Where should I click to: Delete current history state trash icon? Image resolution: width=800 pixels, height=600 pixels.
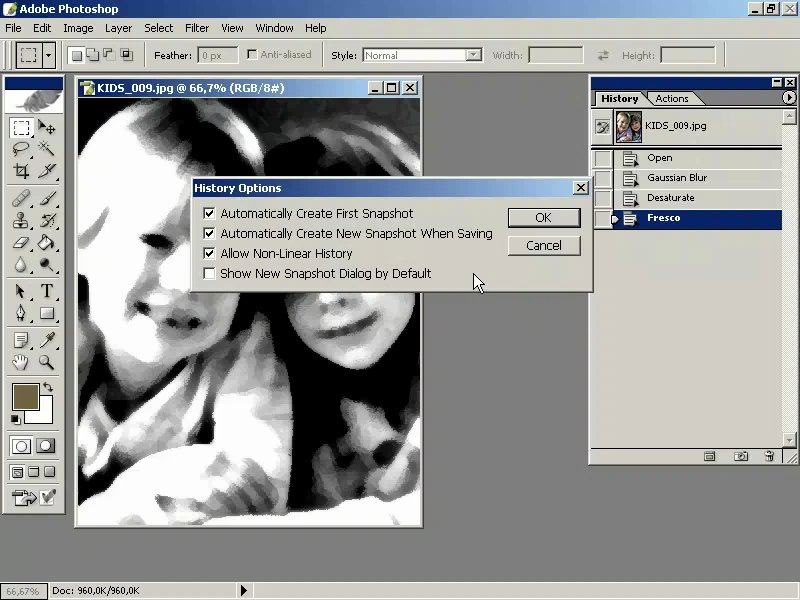point(769,456)
